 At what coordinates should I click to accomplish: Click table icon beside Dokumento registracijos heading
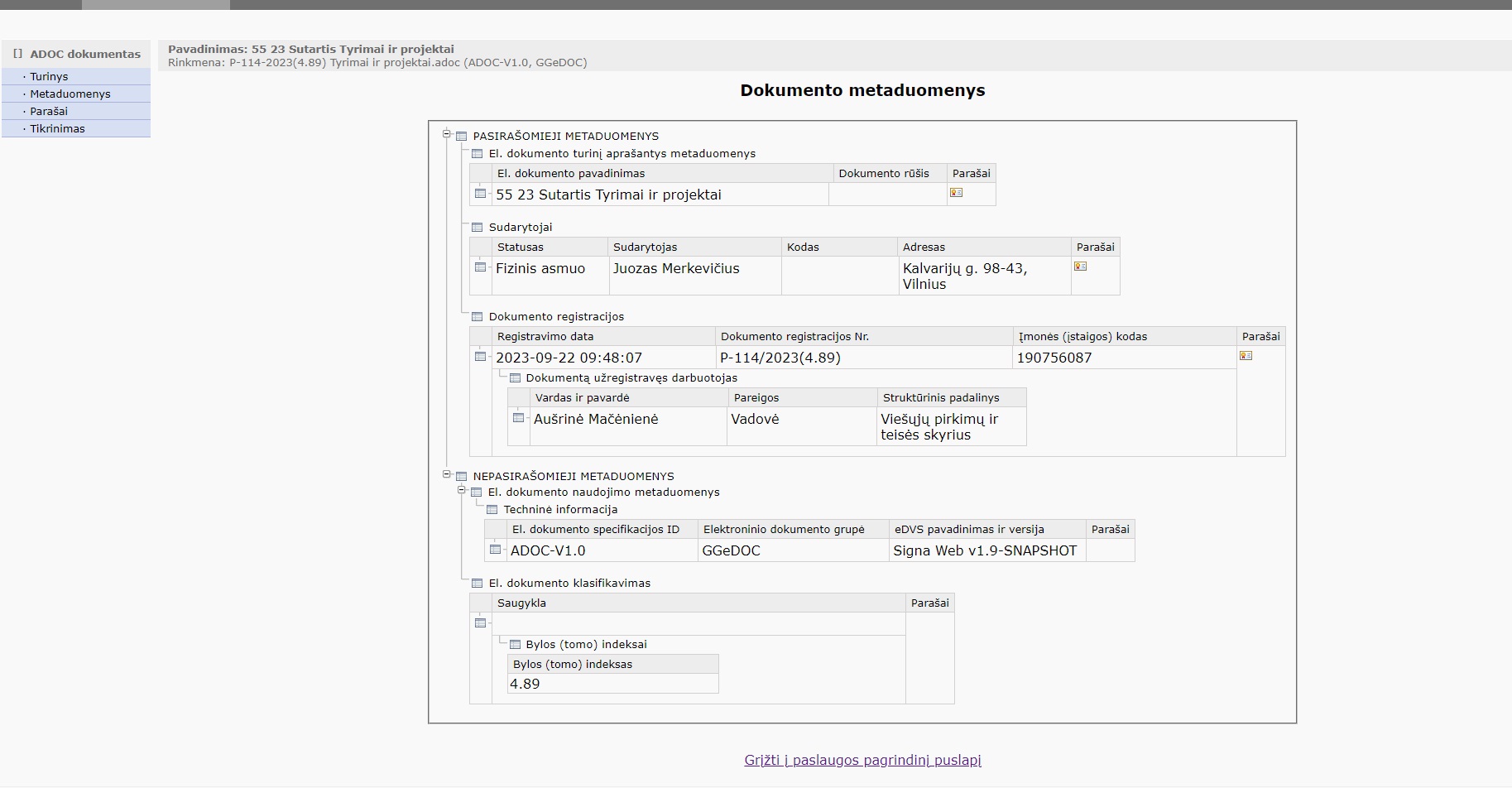point(477,317)
